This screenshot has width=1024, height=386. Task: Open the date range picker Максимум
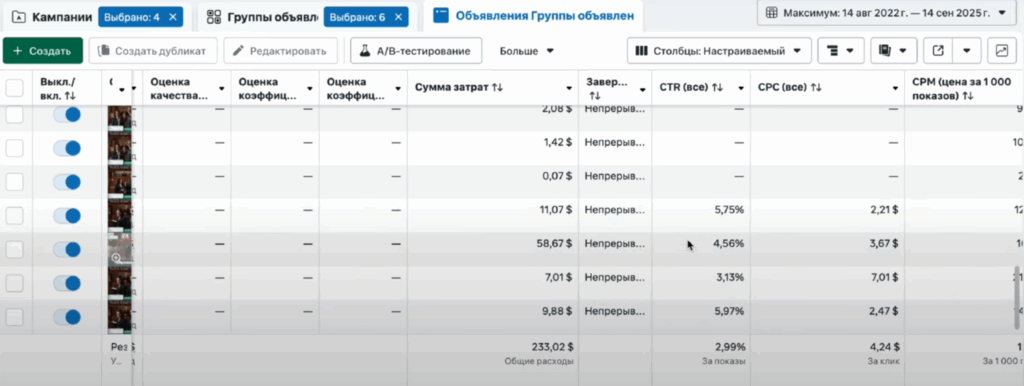tap(887, 12)
